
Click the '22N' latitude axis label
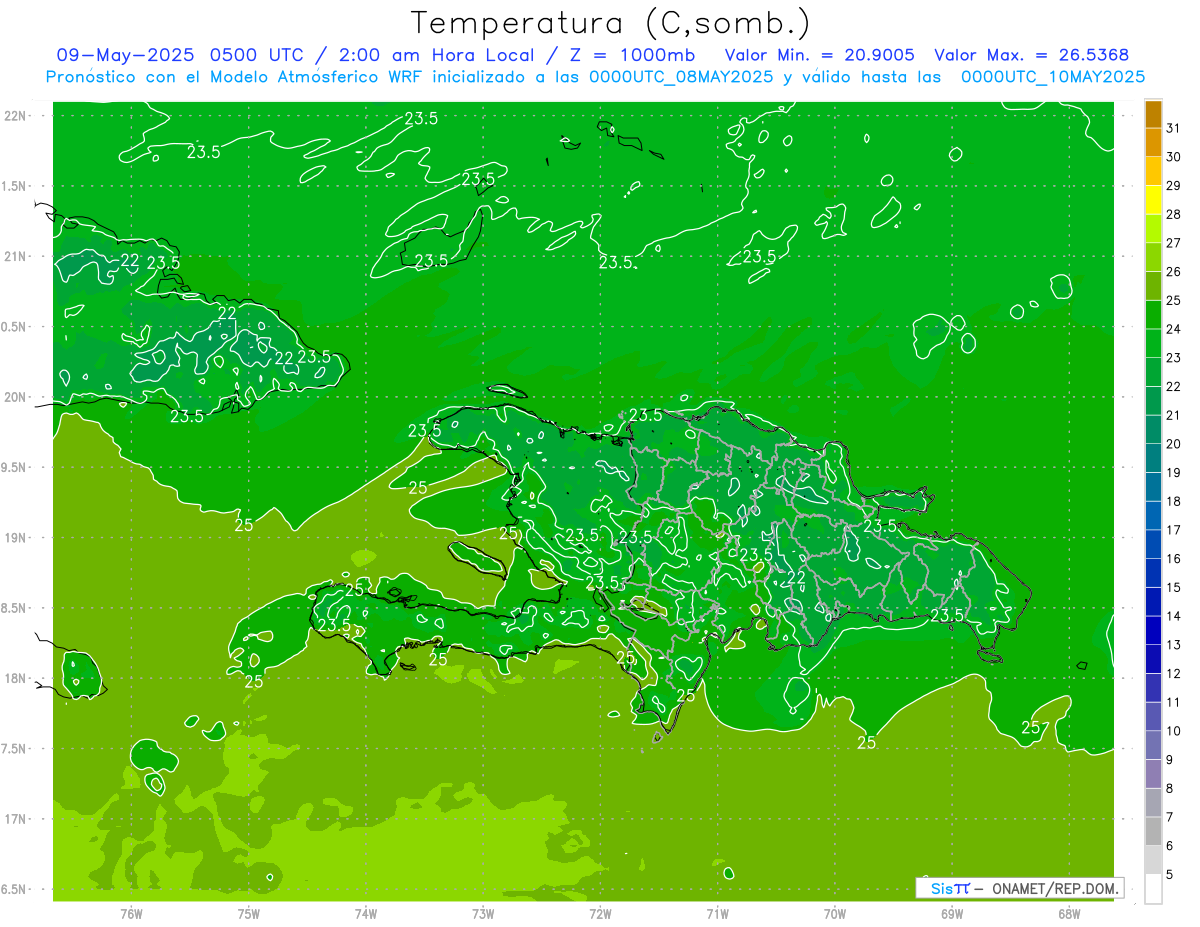tap(16, 115)
